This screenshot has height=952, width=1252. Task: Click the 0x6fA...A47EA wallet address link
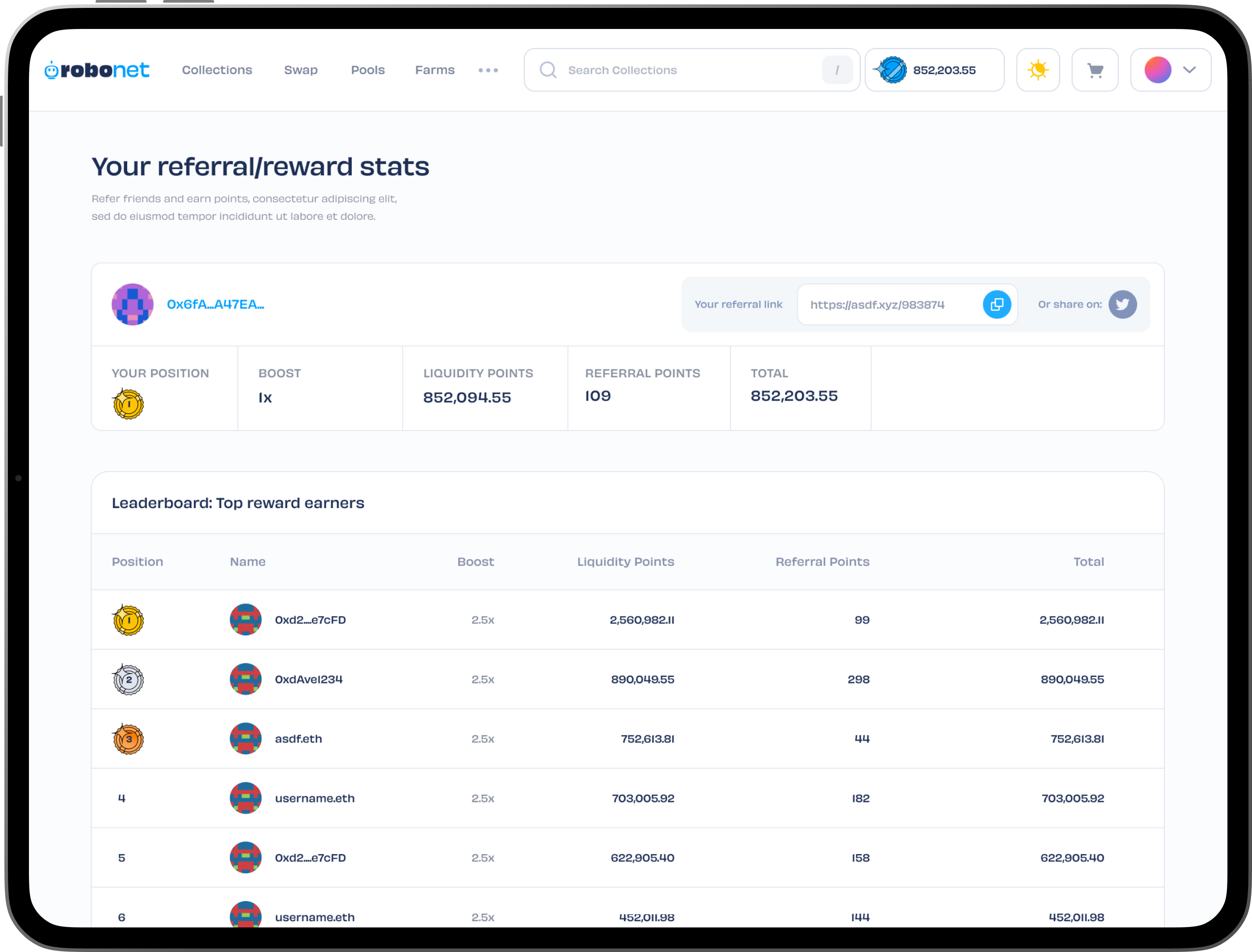pyautogui.click(x=215, y=304)
